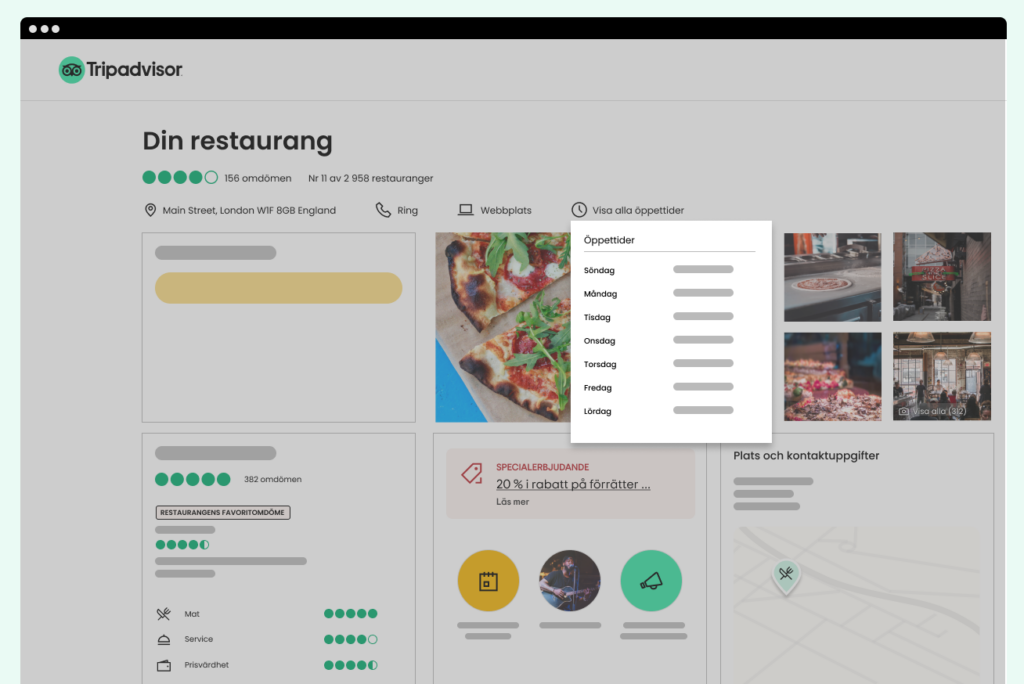The width and height of the screenshot is (1024, 684).
Task: Click the four-bubble rating beside 156 omdömen
Action: point(180,177)
